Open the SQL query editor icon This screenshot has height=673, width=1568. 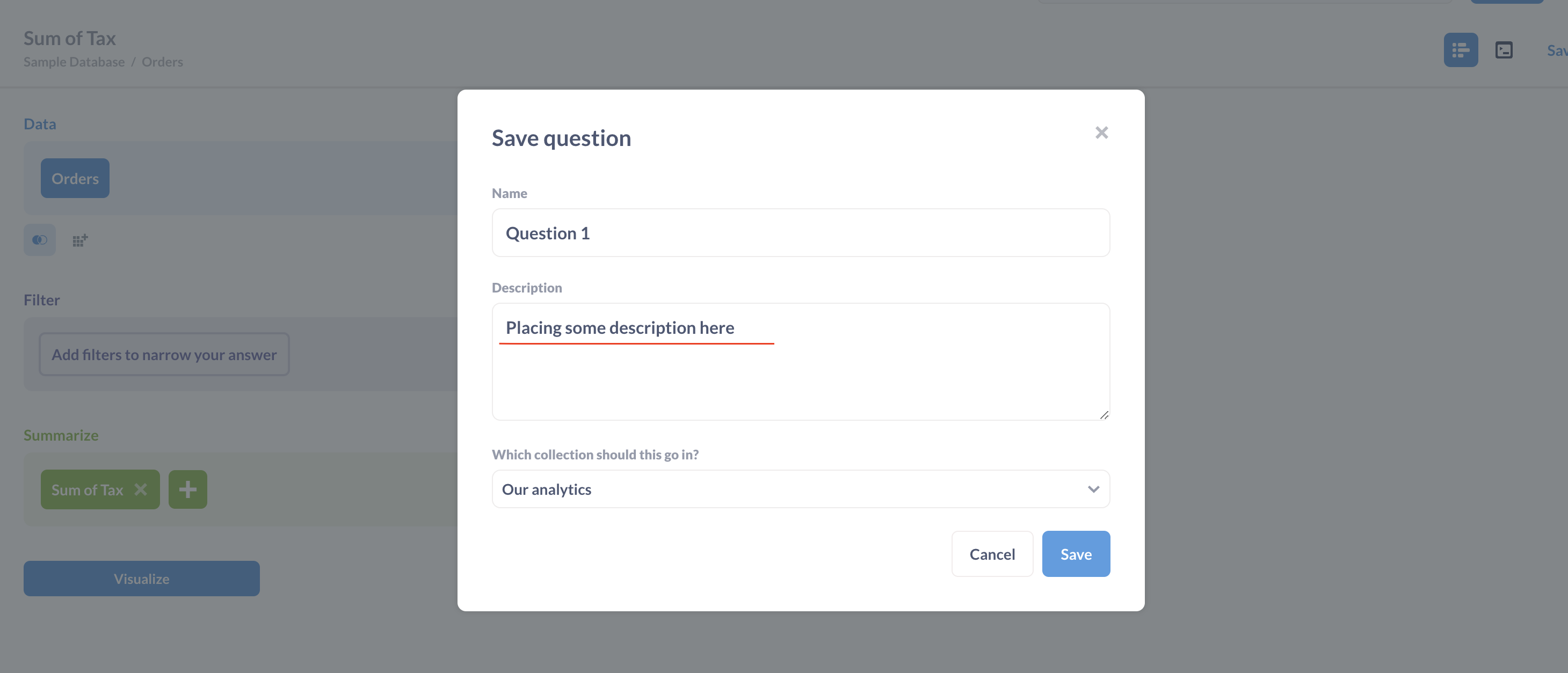(1504, 50)
